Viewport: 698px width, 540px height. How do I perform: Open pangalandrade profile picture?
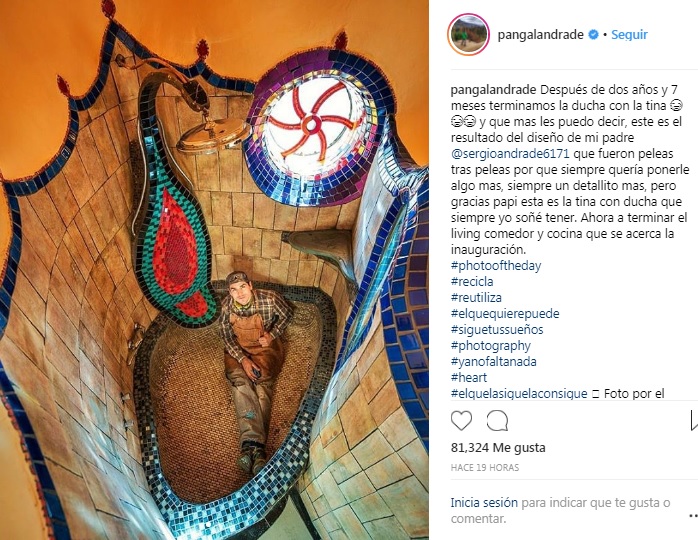click(x=468, y=34)
